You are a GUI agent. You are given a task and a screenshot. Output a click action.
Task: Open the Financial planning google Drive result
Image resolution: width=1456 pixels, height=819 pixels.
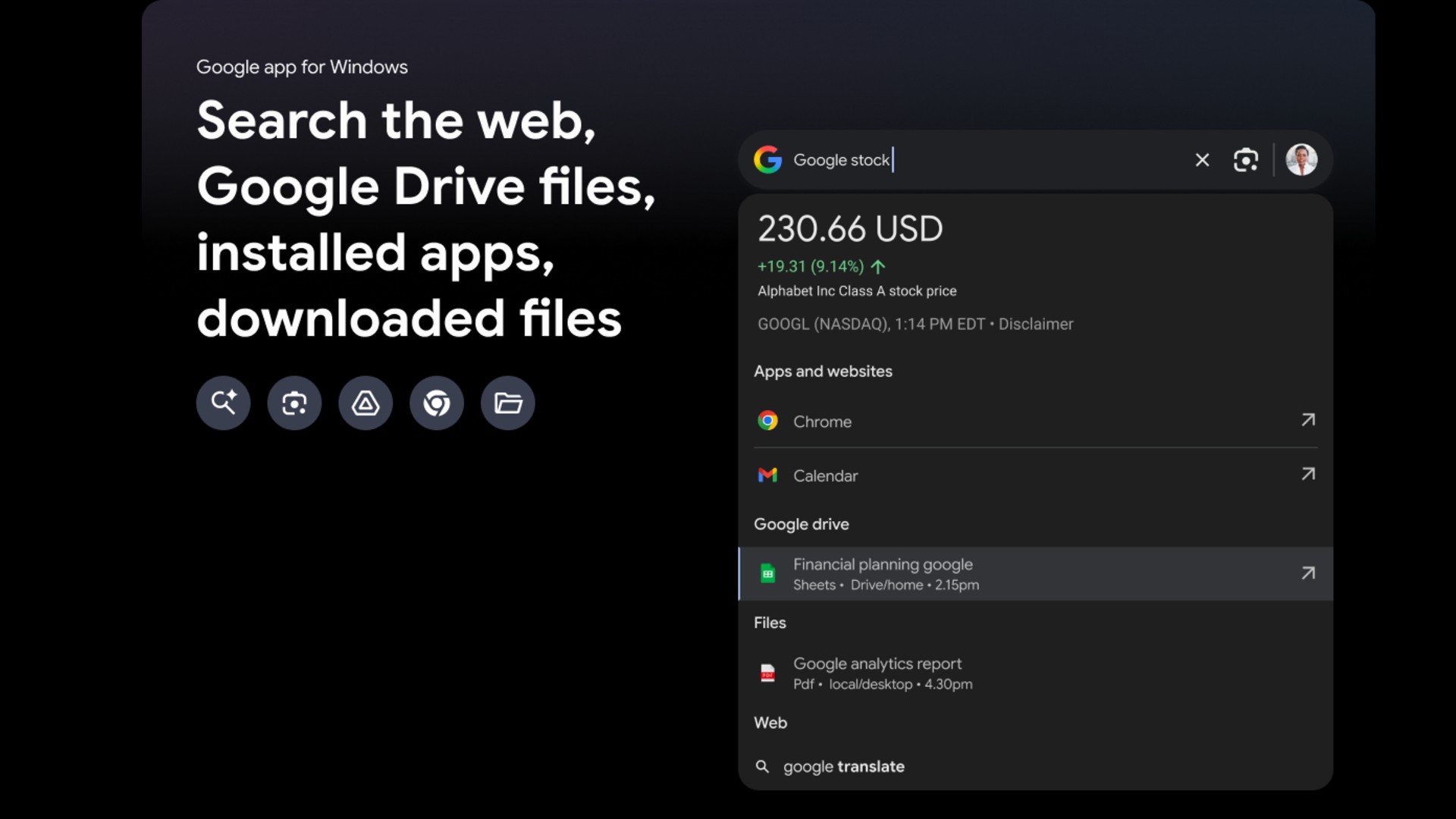pos(986,574)
